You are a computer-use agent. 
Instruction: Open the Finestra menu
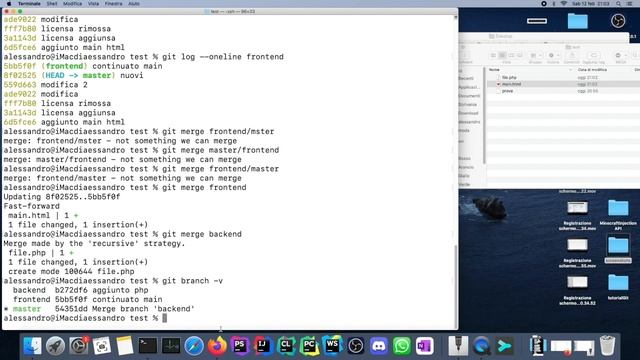[x=113, y=4]
